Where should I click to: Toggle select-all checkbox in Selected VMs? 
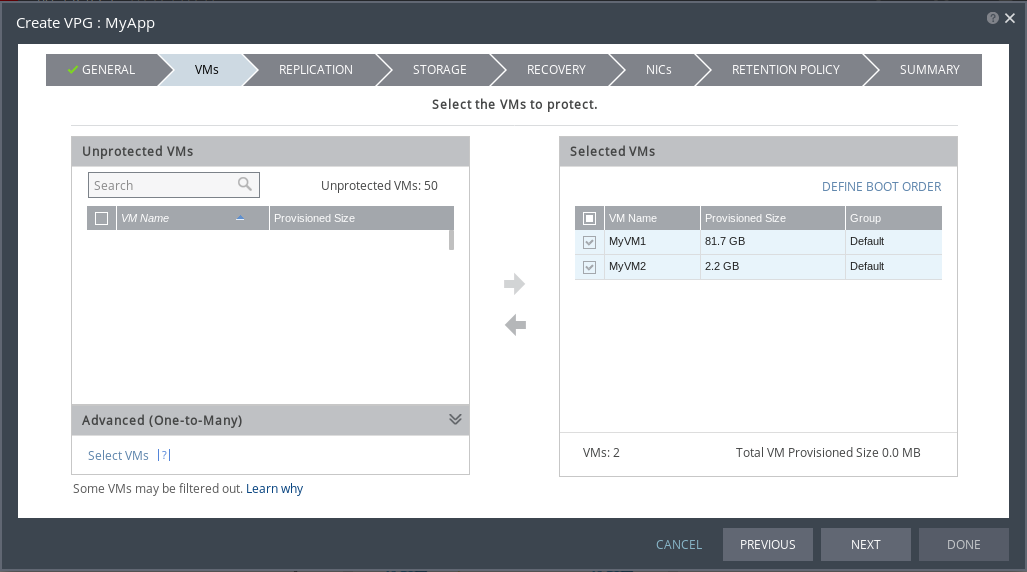589,218
